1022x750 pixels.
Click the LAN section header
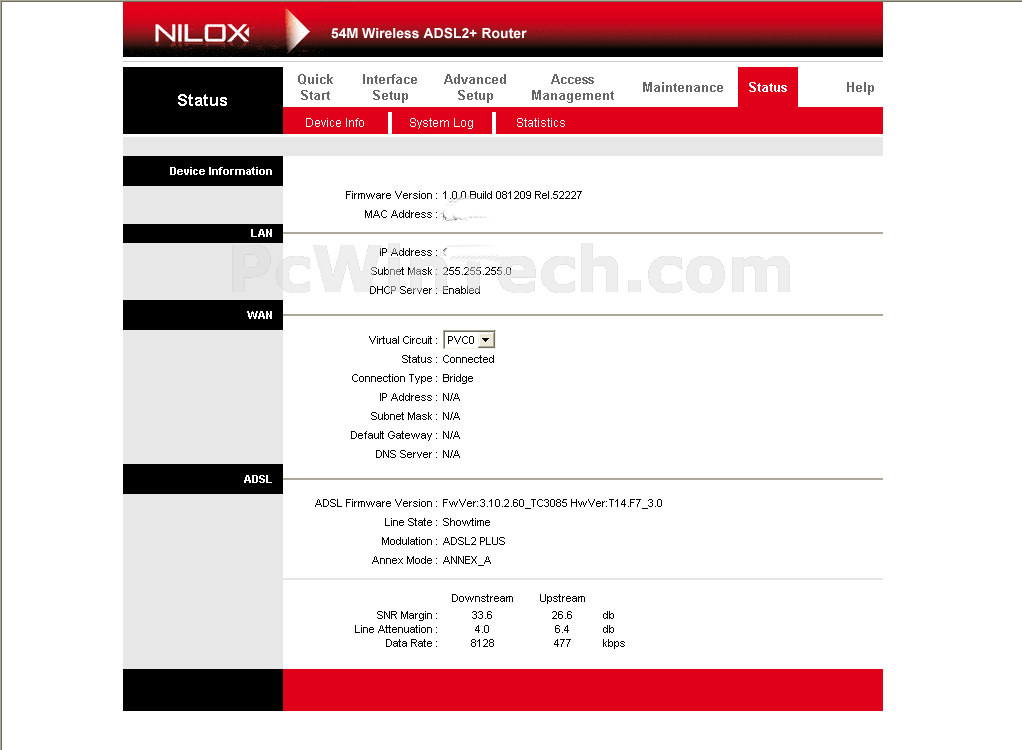click(203, 233)
